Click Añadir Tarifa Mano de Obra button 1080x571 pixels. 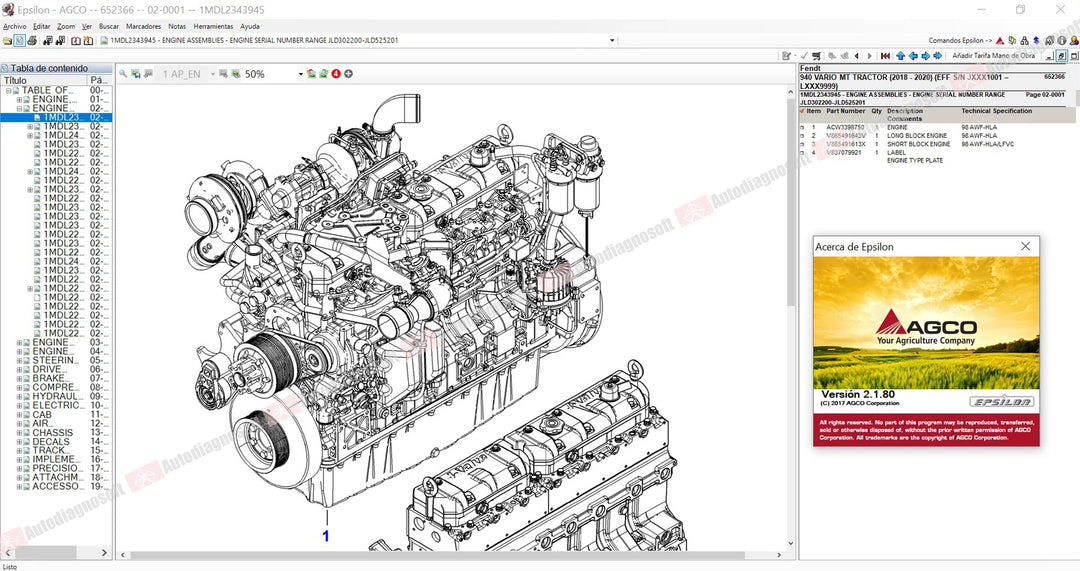994,56
